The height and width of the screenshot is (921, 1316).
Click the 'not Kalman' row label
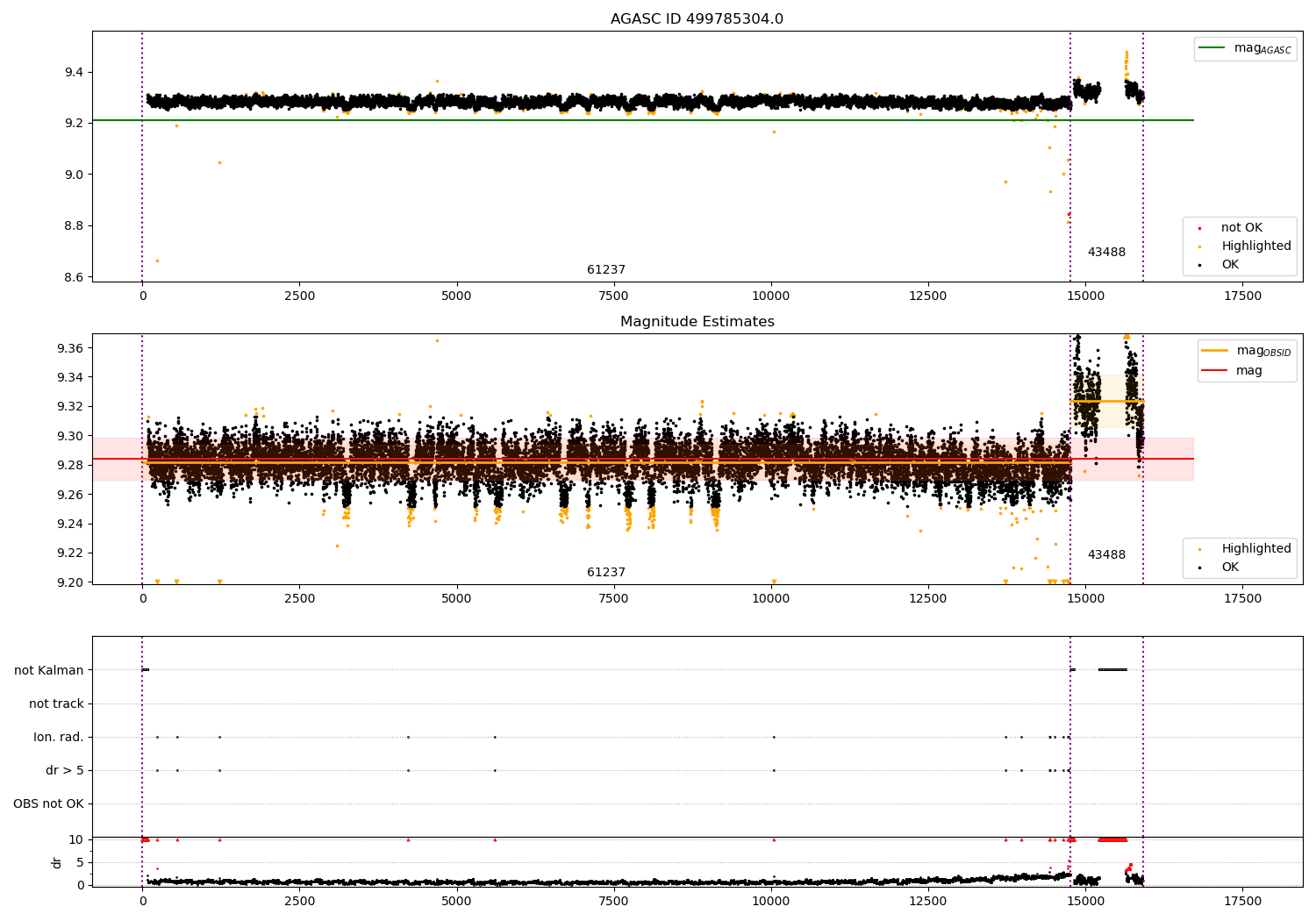(49, 670)
